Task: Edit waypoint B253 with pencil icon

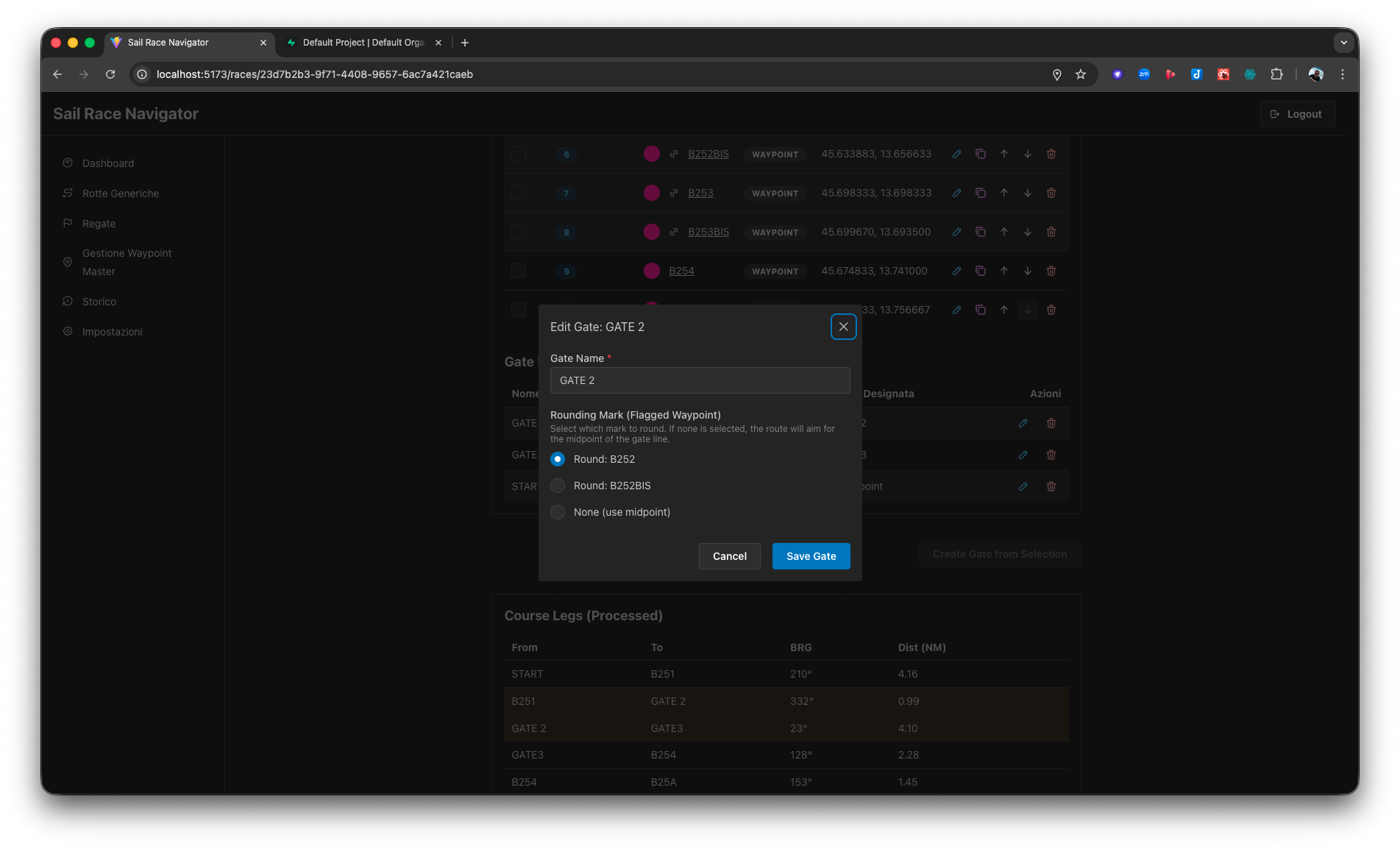Action: pyautogui.click(x=956, y=193)
